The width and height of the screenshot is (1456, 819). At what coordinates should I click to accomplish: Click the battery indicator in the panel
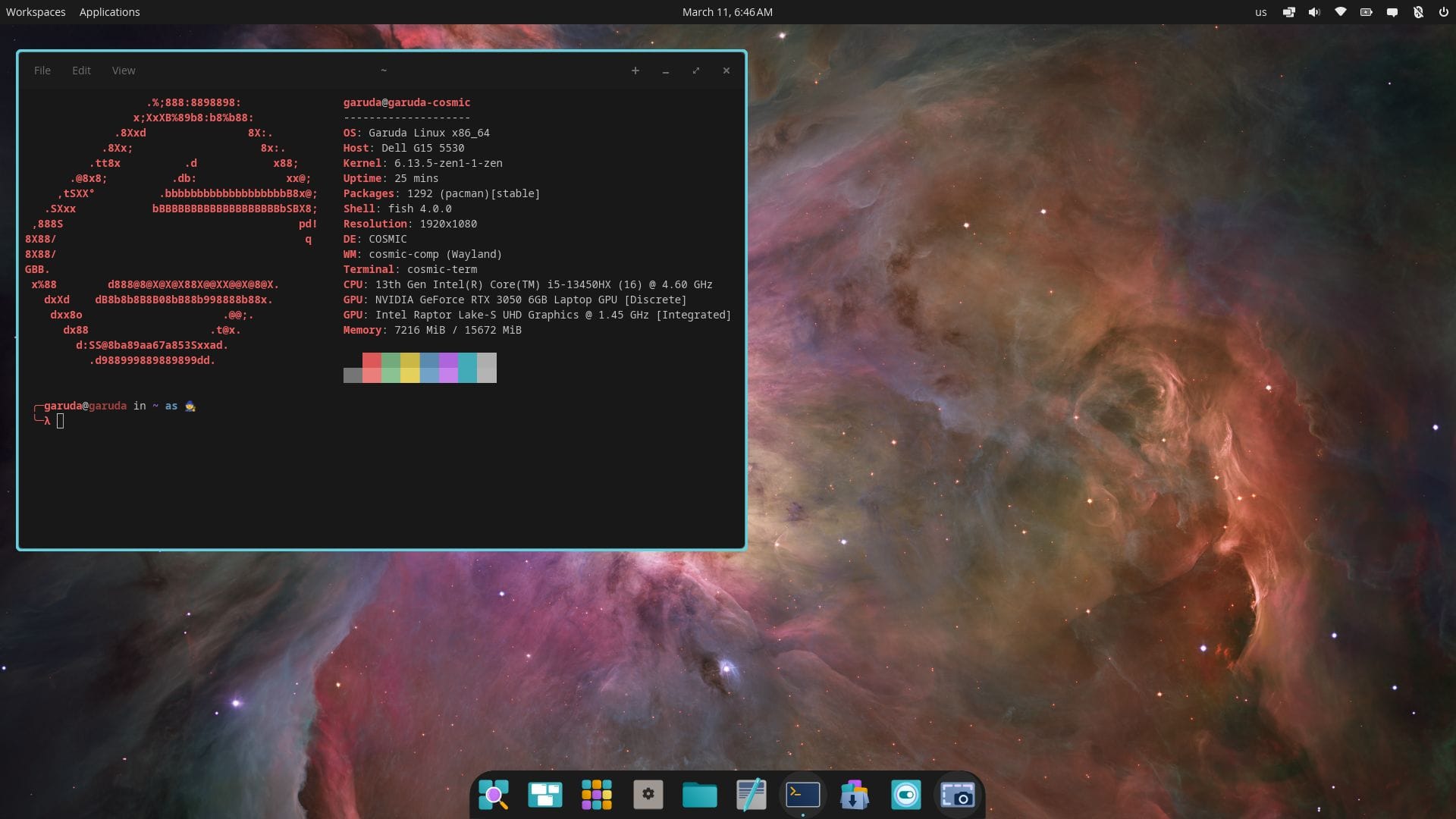[1366, 12]
